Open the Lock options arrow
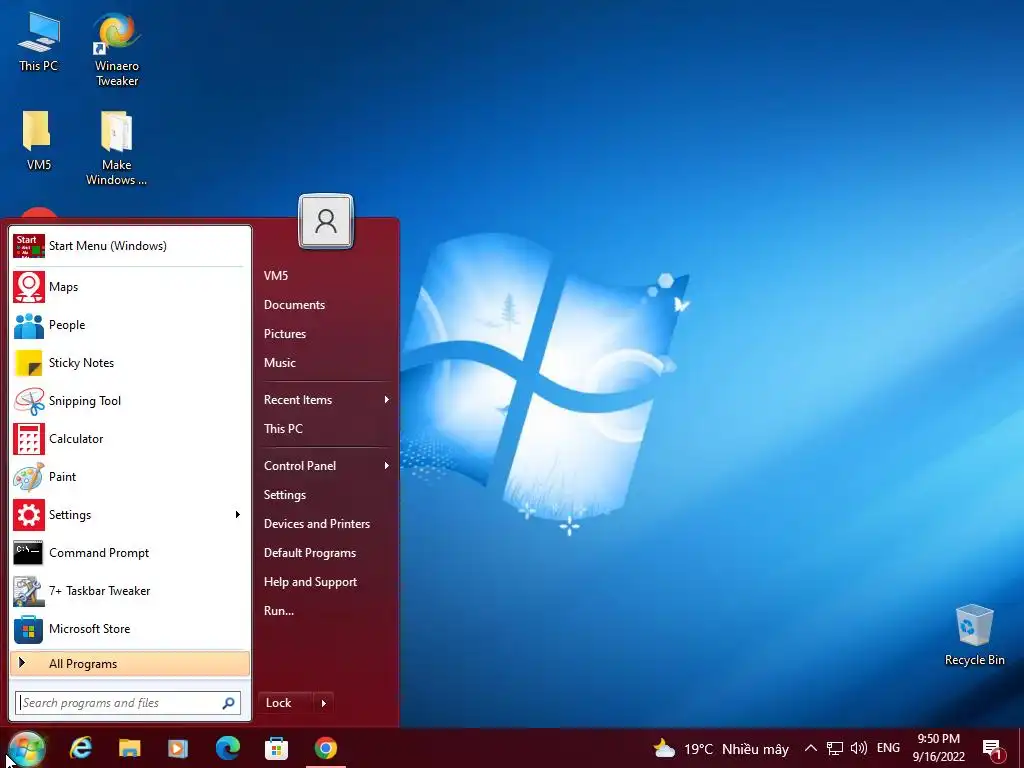This screenshot has width=1024, height=768. click(324, 703)
